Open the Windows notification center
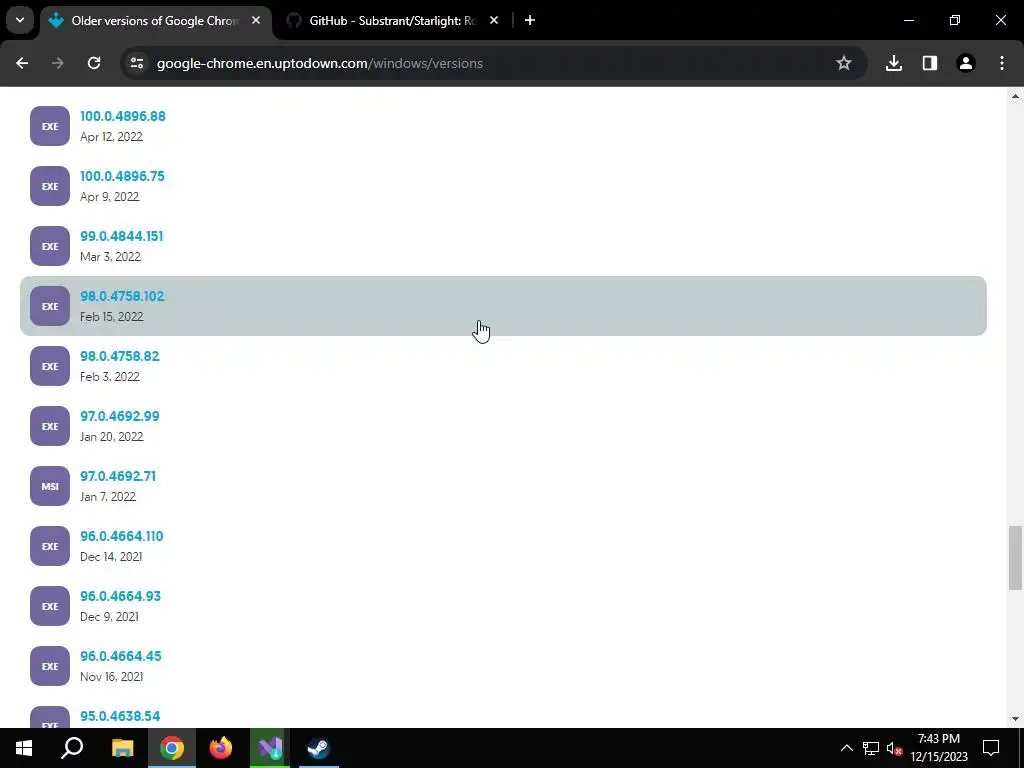Screen dimensions: 1024x768 991,748
